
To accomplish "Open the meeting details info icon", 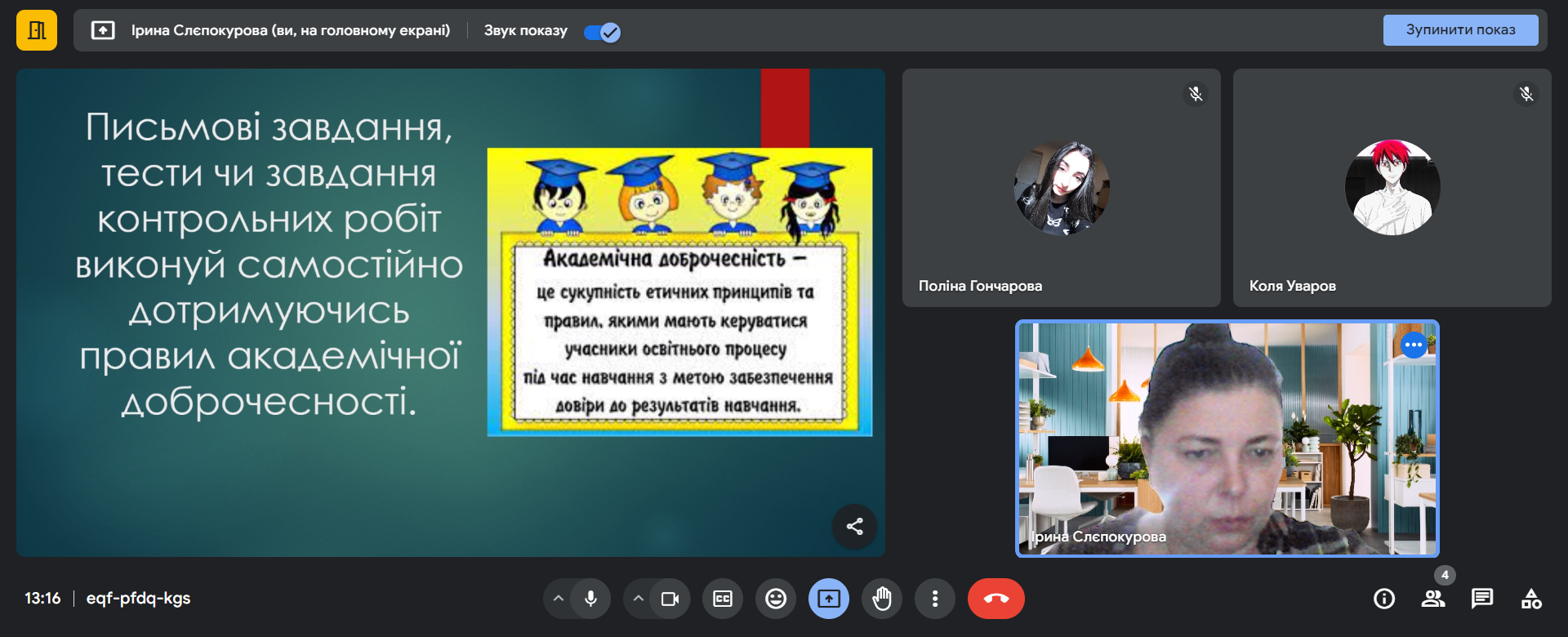I will coord(1384,599).
